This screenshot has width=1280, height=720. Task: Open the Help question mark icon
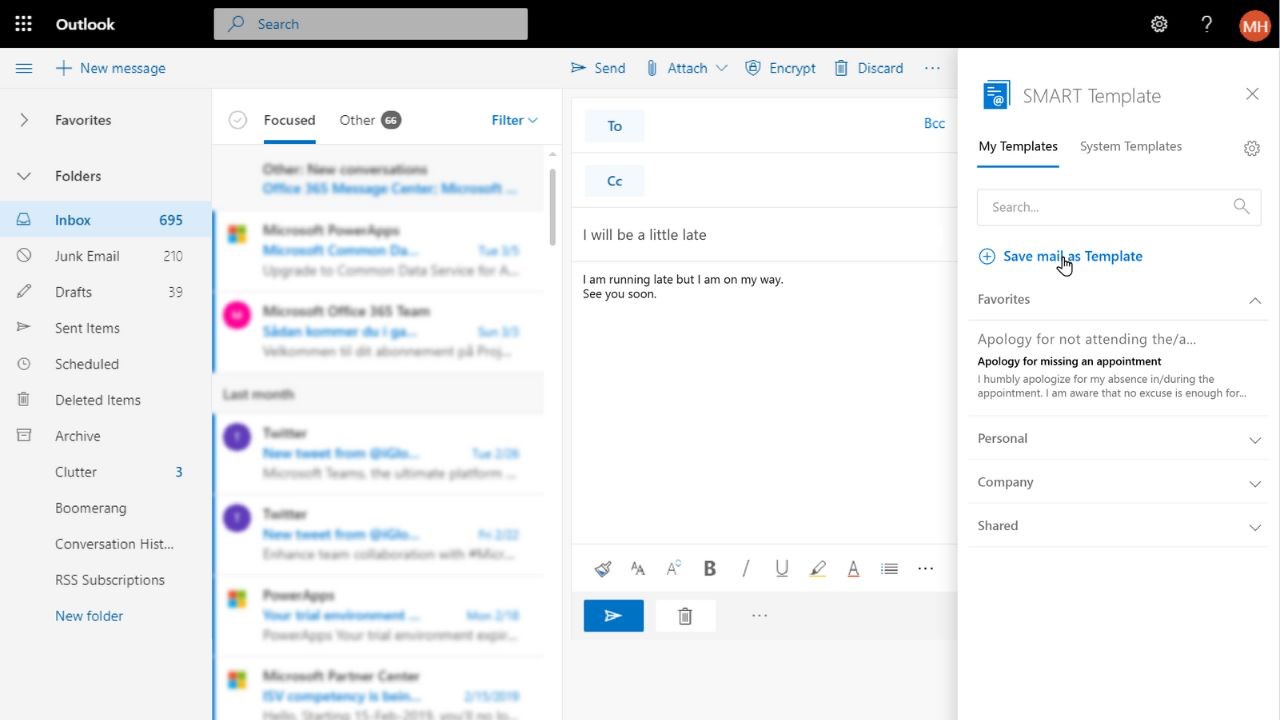coord(1207,24)
